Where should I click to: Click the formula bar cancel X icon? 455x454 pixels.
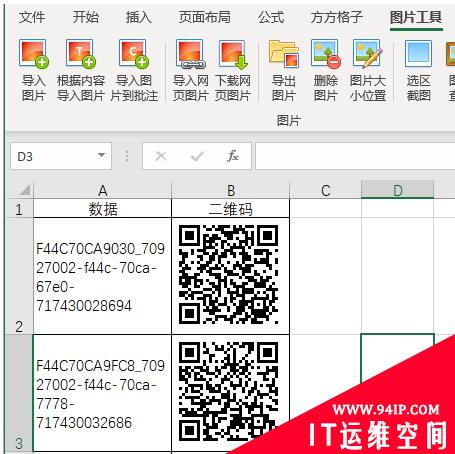coord(161,156)
